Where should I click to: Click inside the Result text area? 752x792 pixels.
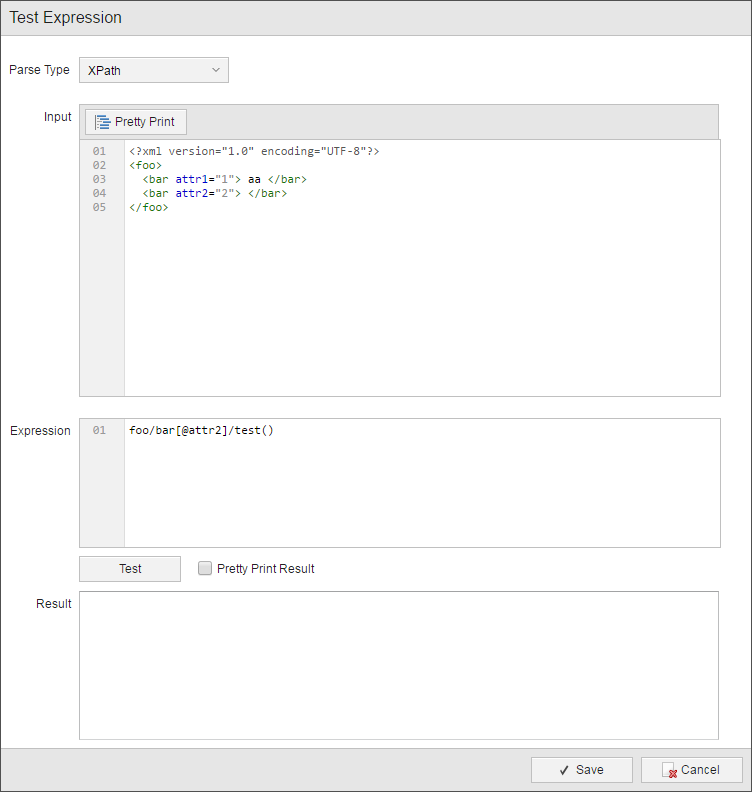click(399, 665)
